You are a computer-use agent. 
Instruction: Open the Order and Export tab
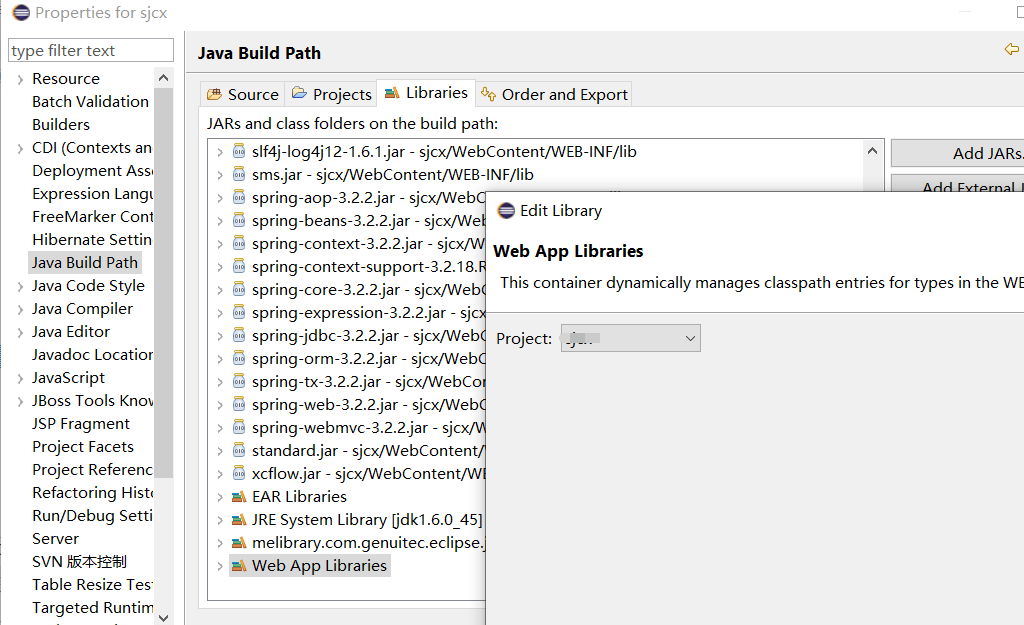tap(554, 94)
